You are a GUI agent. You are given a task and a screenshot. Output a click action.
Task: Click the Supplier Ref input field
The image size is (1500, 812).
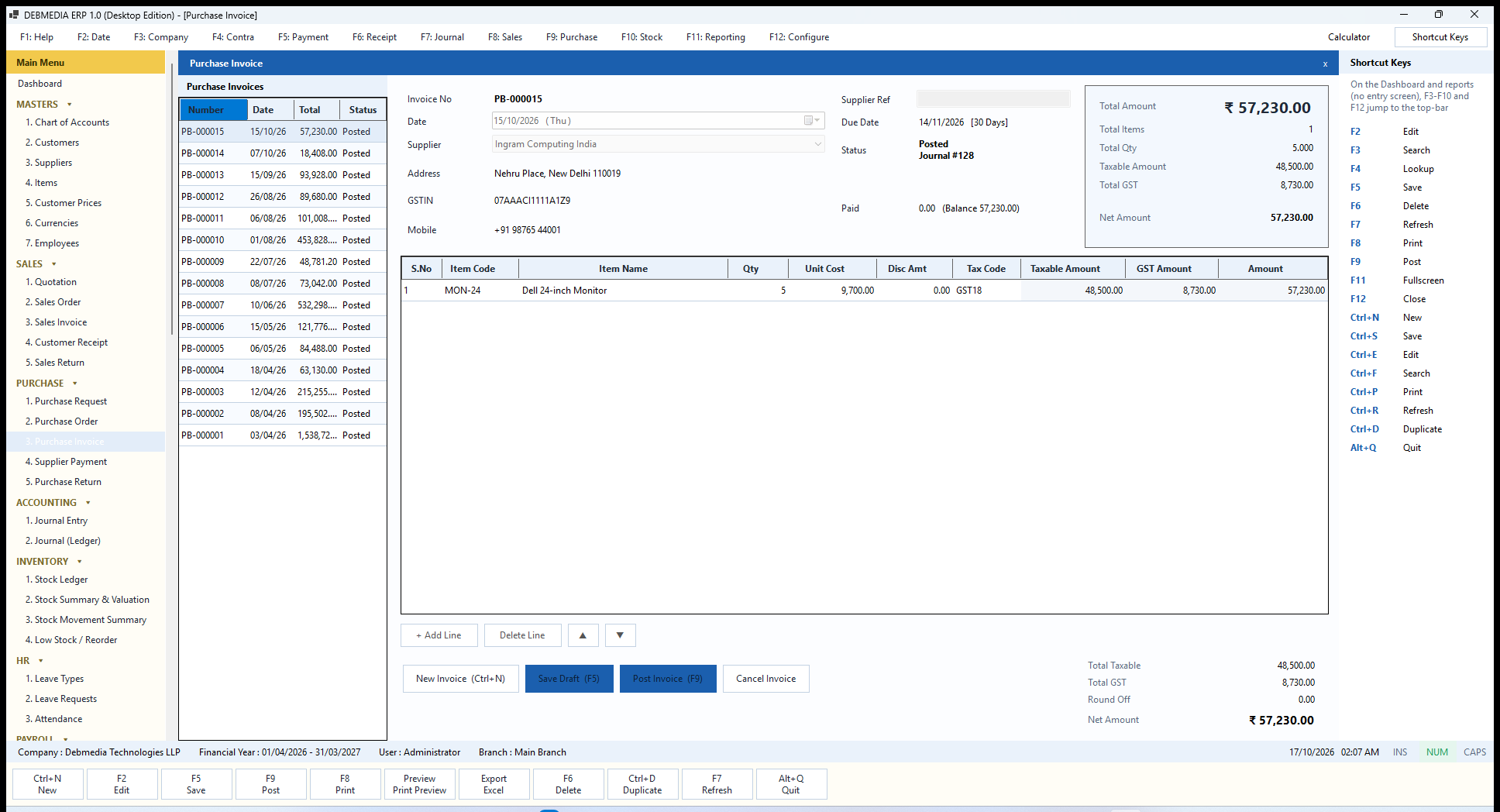click(993, 99)
